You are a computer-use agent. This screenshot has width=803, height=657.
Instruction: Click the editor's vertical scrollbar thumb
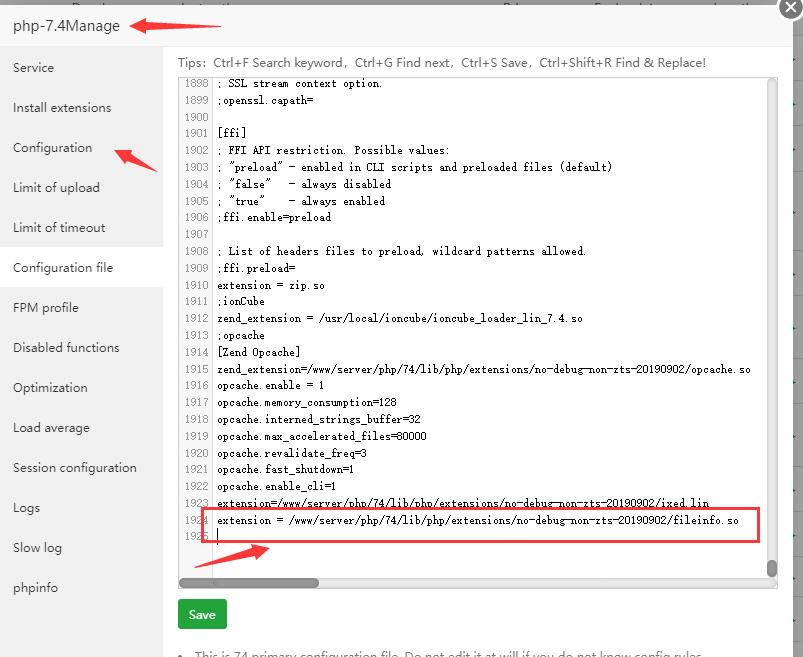coord(772,568)
